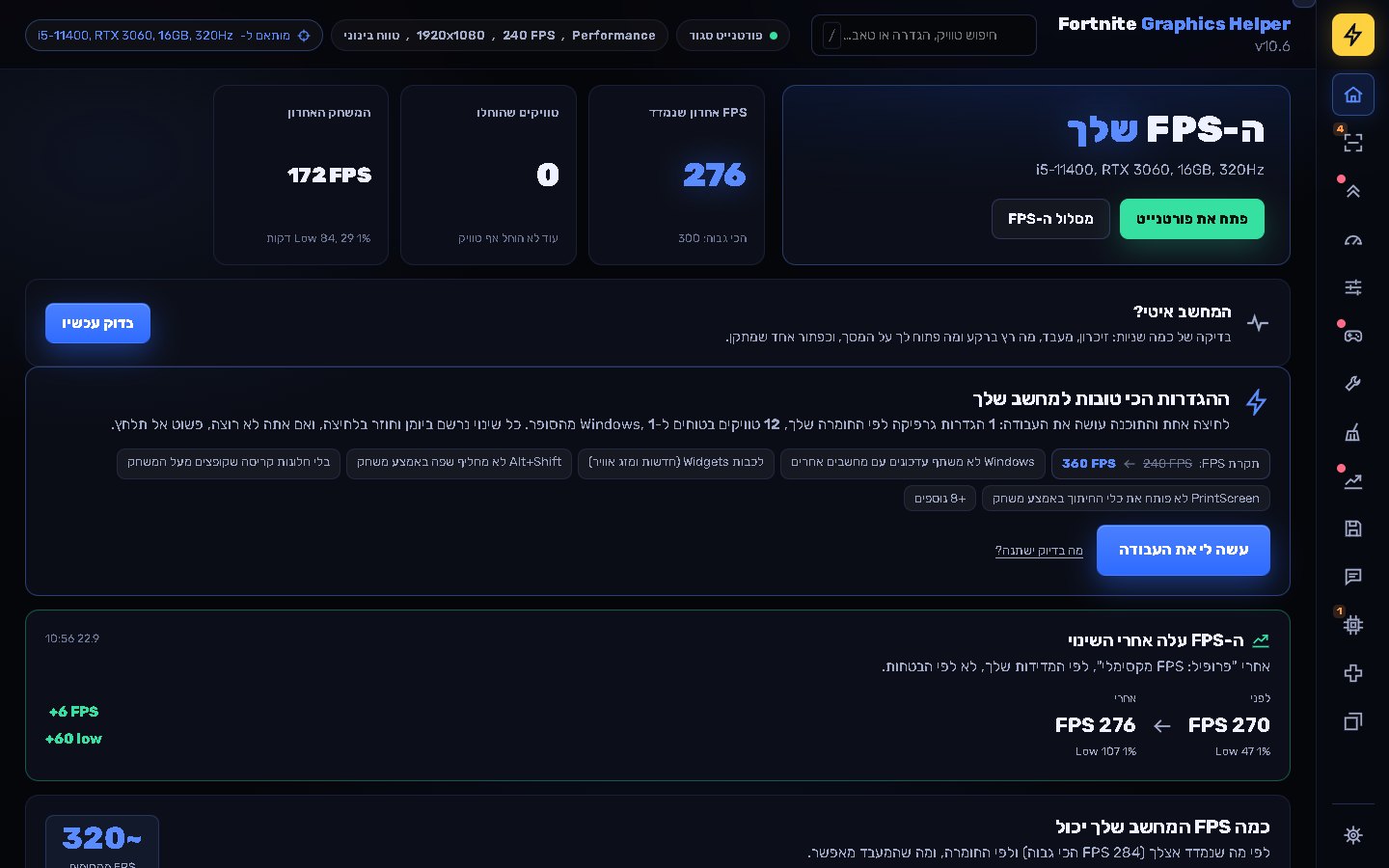Click the green 'פתח את פורטנייט' button
Screen dimensions: 1389x868
point(1191,219)
